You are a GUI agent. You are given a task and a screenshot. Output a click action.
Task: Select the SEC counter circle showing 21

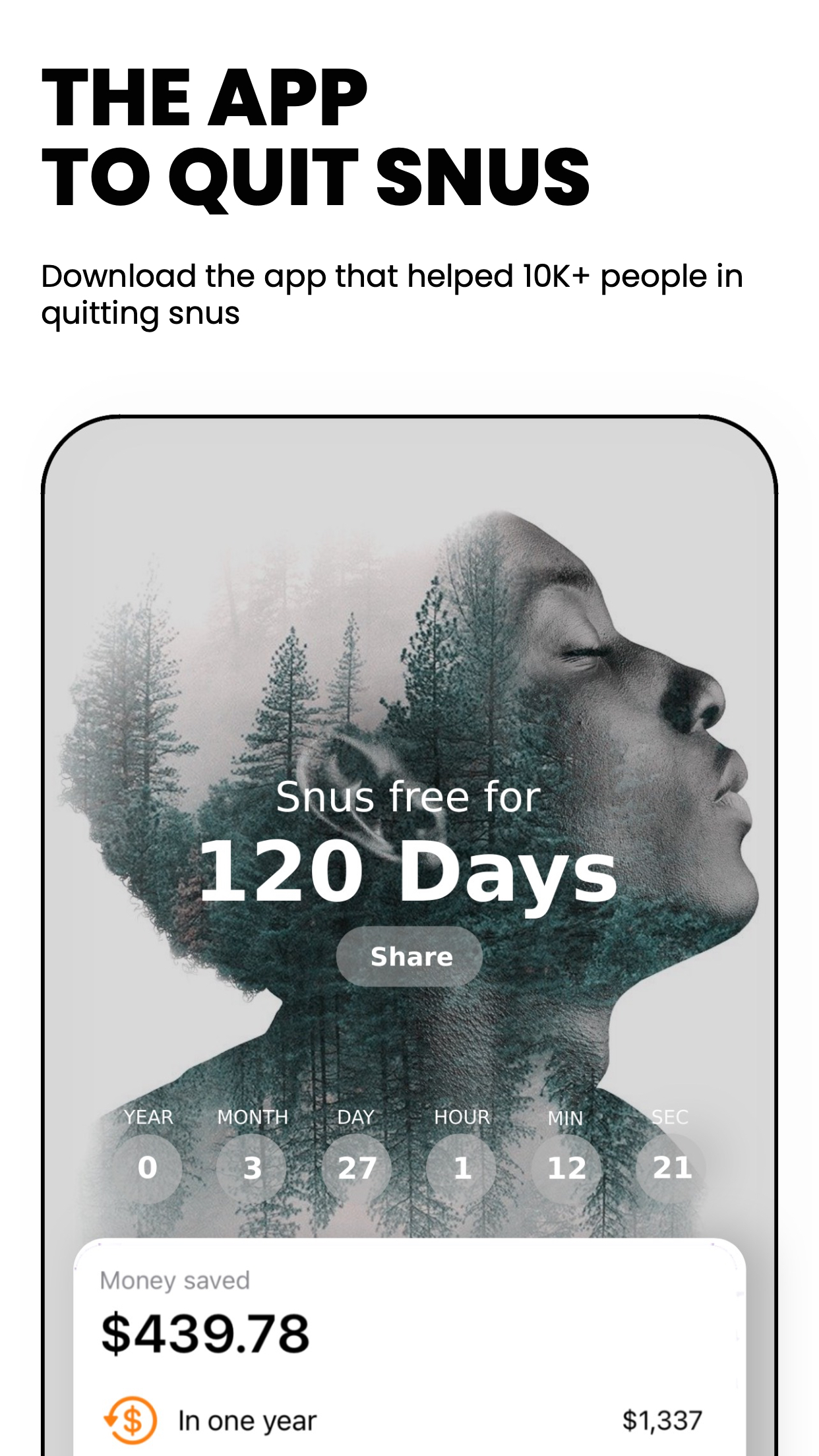[671, 1168]
